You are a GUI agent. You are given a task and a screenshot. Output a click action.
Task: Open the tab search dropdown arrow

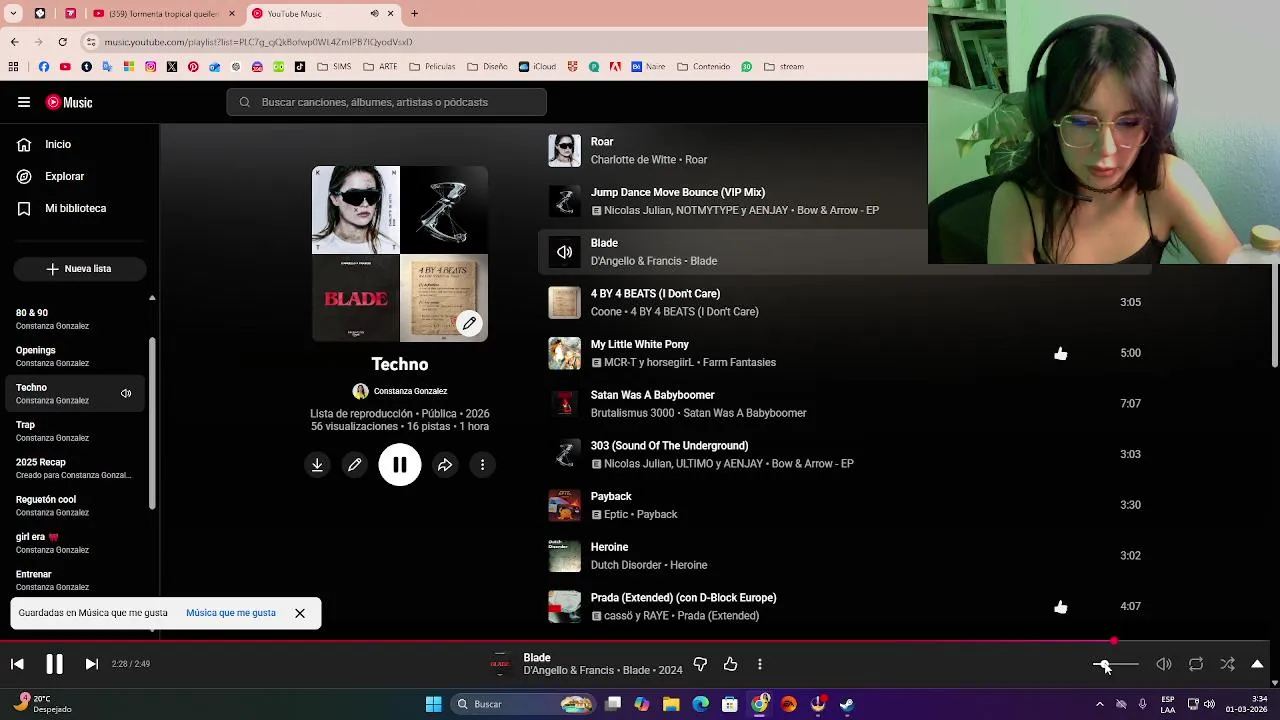tap(12, 14)
